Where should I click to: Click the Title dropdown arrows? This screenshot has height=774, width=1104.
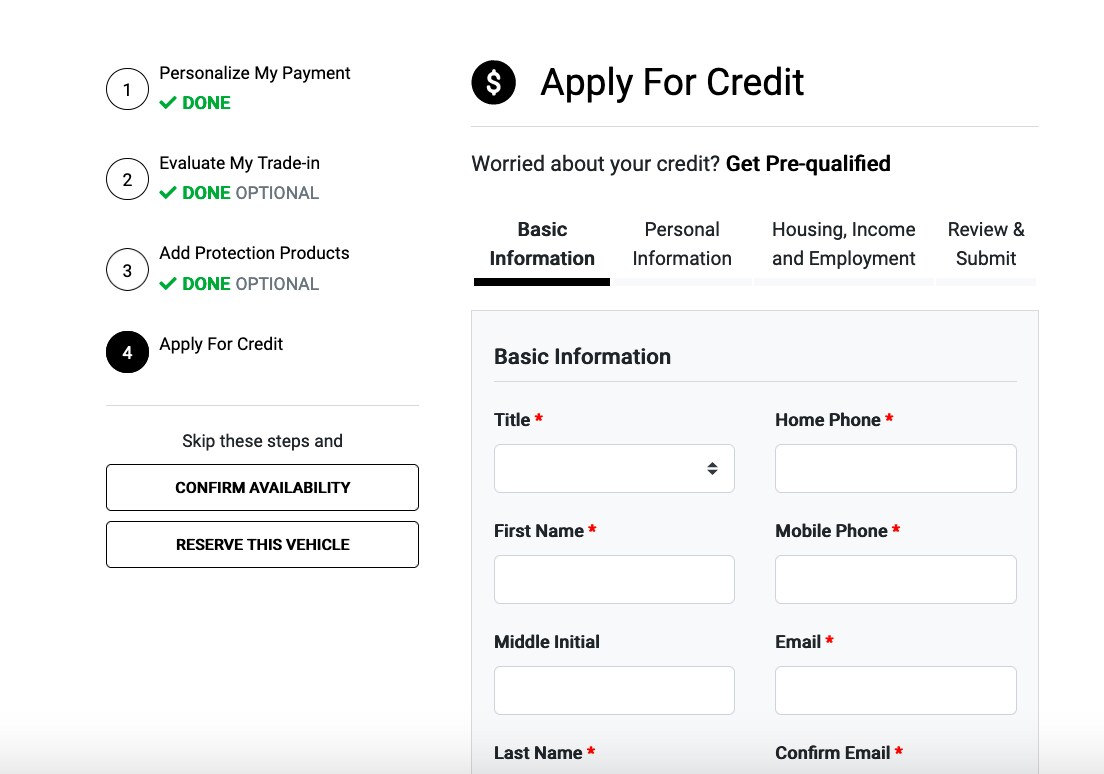click(x=713, y=468)
